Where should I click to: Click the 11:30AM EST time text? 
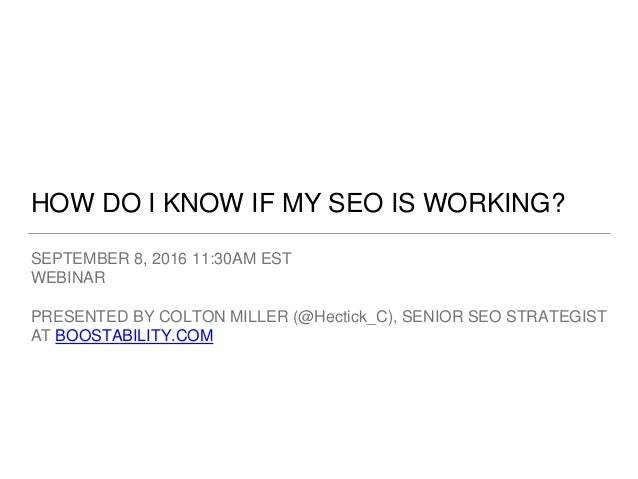[x=242, y=259]
